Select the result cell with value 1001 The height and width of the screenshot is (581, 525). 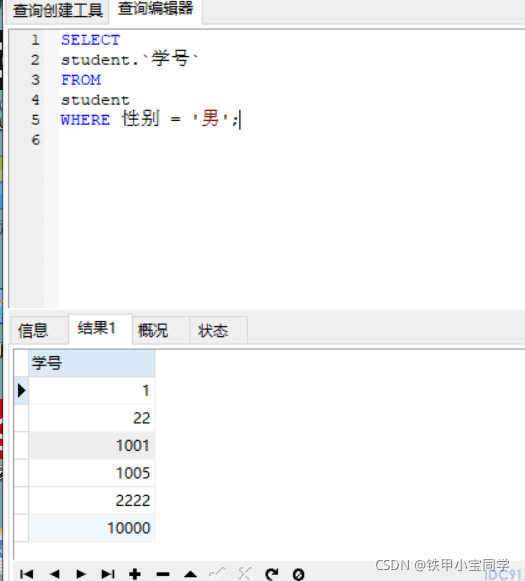tap(92, 445)
